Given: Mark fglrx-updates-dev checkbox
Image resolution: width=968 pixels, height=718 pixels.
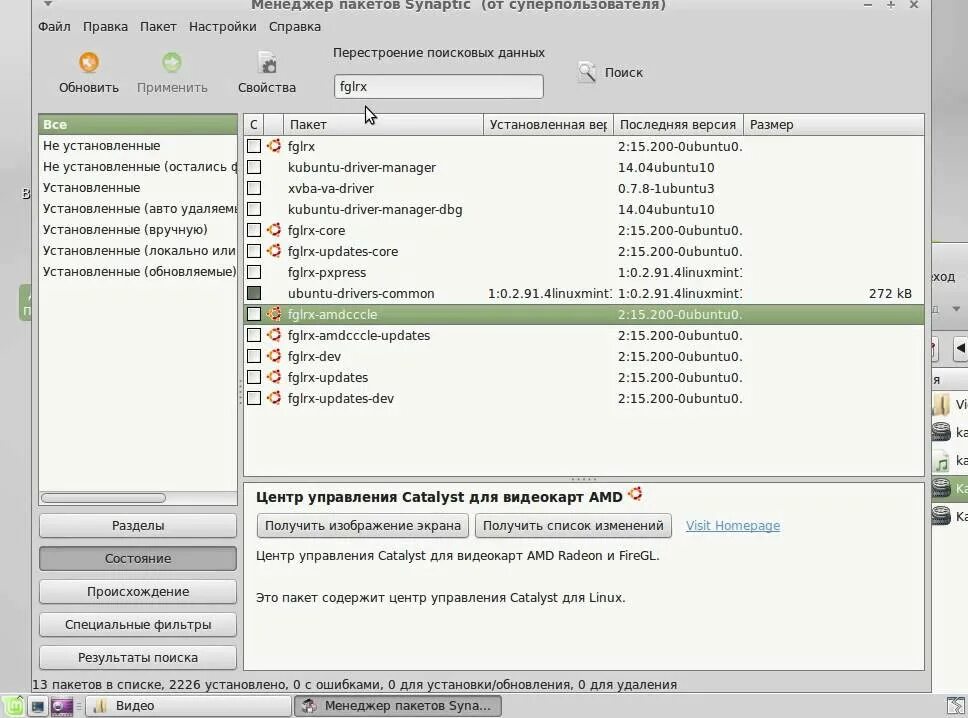Looking at the screenshot, I should 254,398.
